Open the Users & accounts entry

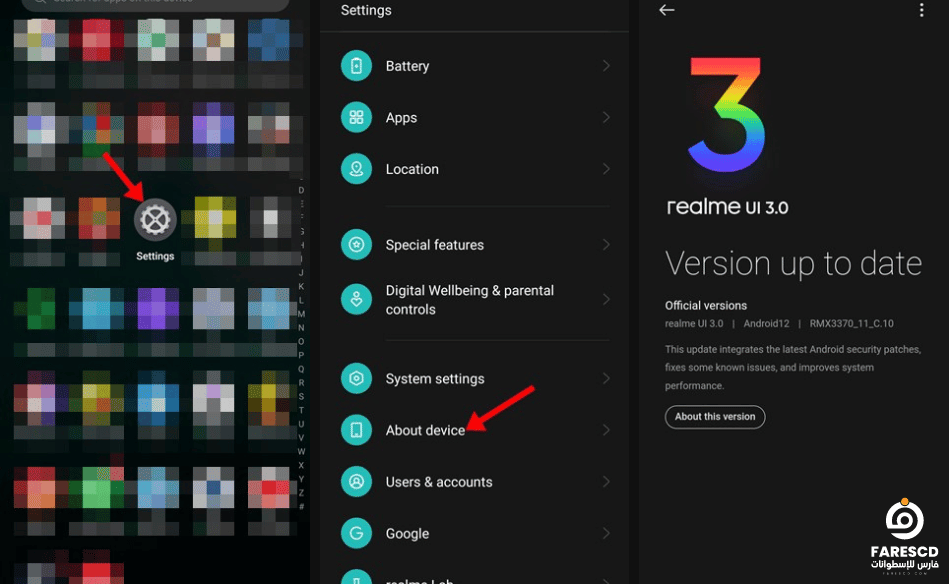[x=475, y=482]
